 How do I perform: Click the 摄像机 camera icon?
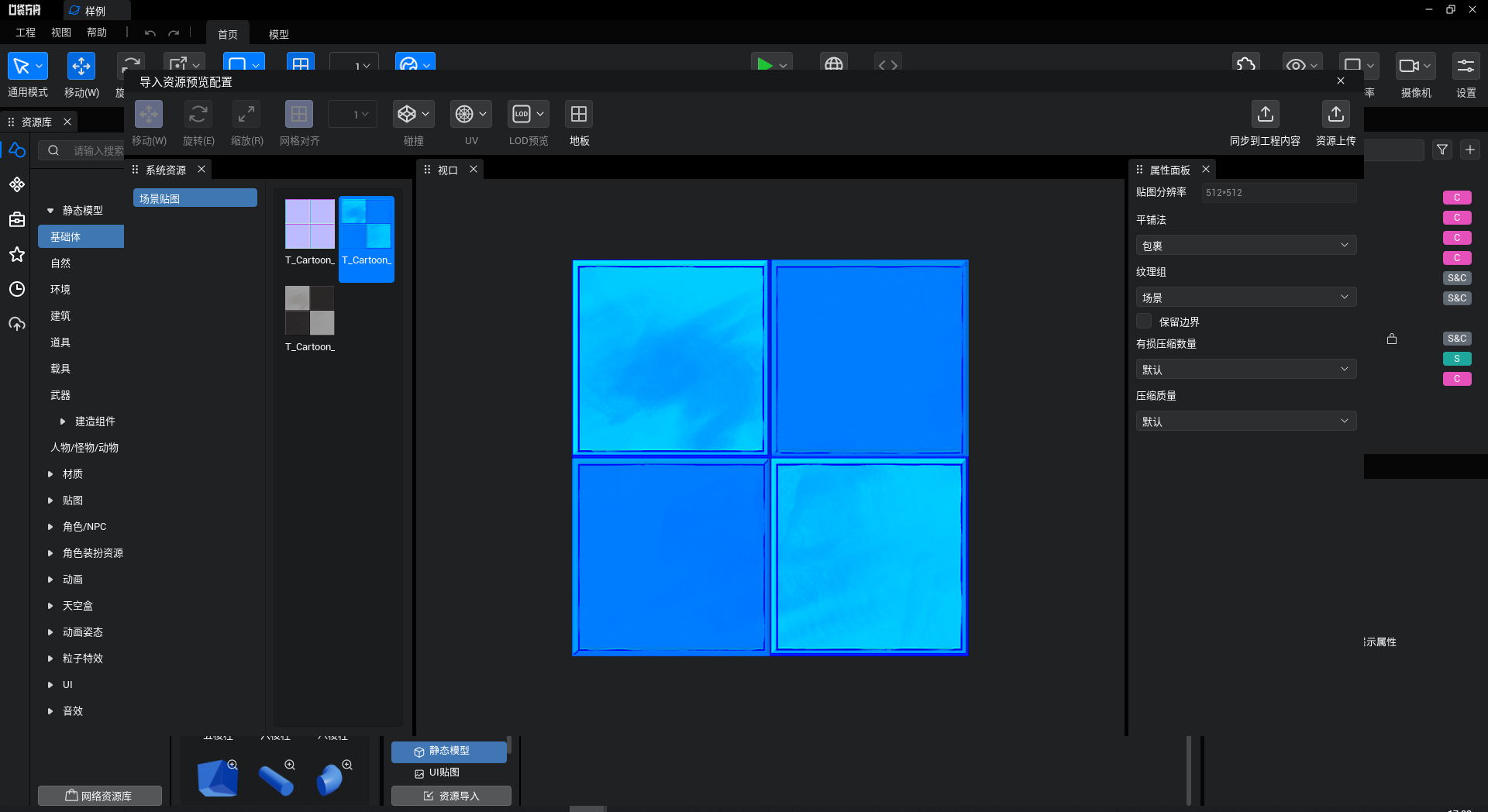(1415, 66)
